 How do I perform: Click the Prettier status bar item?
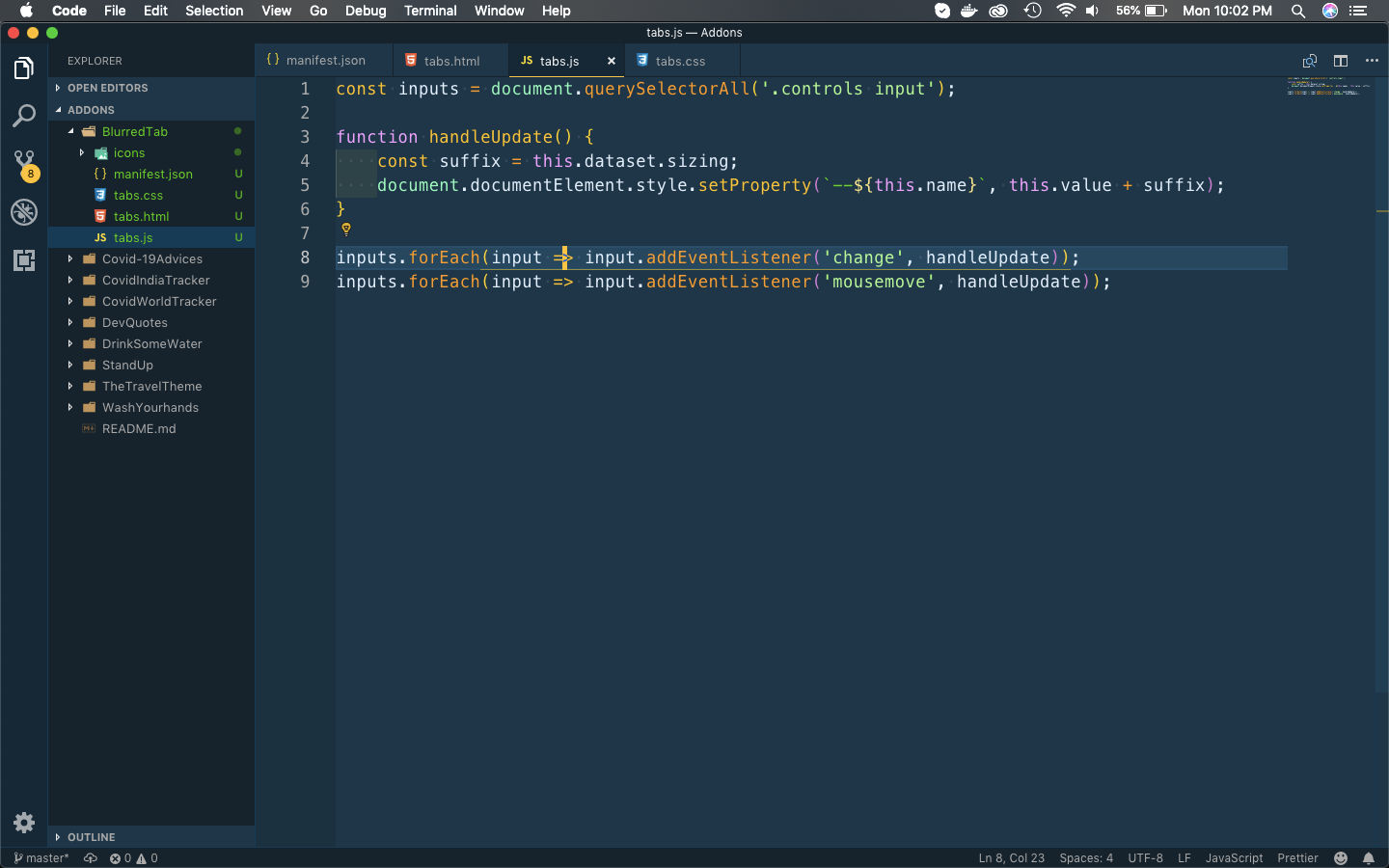click(1297, 858)
